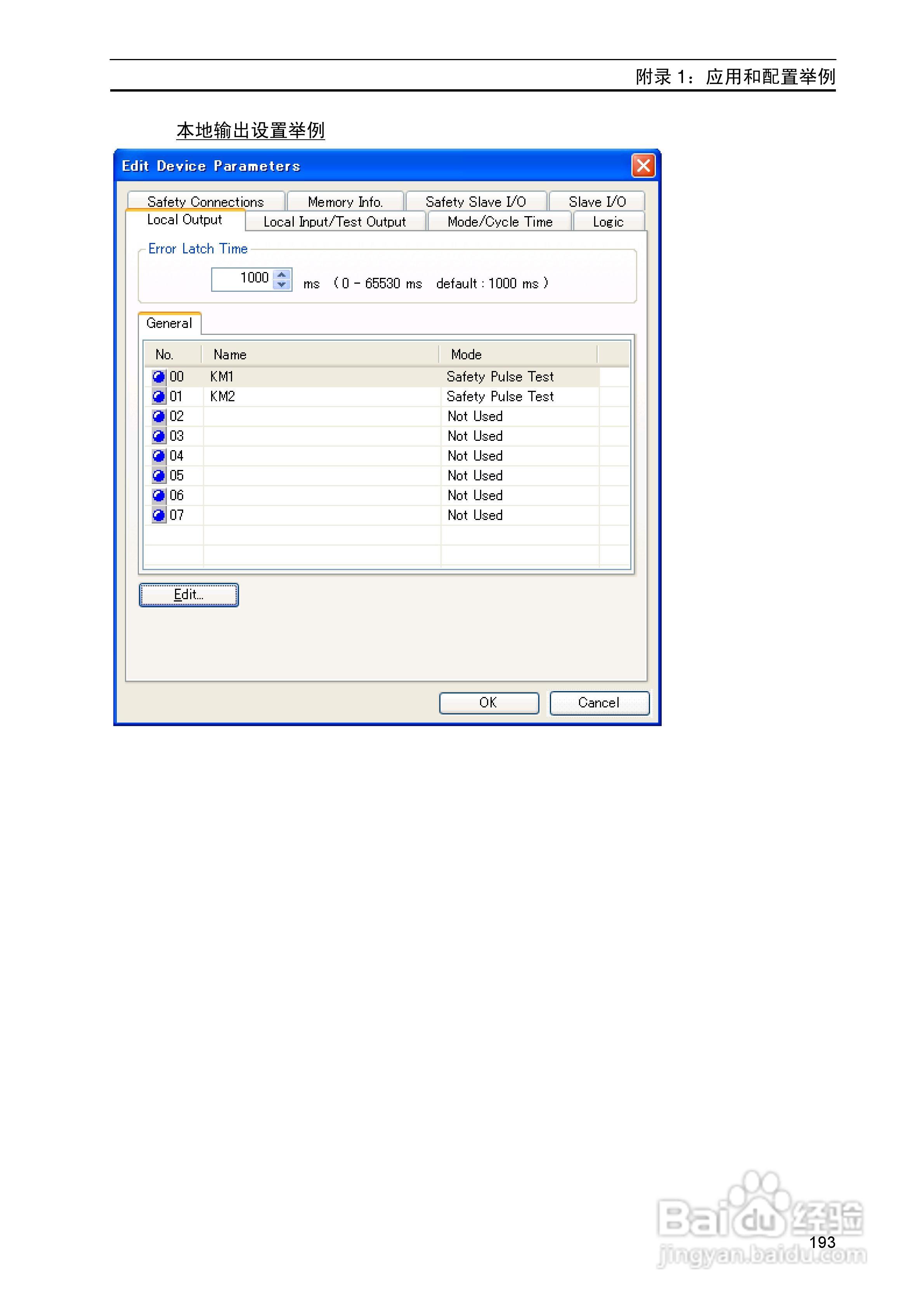Click the blue icon for output 07
This screenshot has width=924, height=1307.
point(159,516)
